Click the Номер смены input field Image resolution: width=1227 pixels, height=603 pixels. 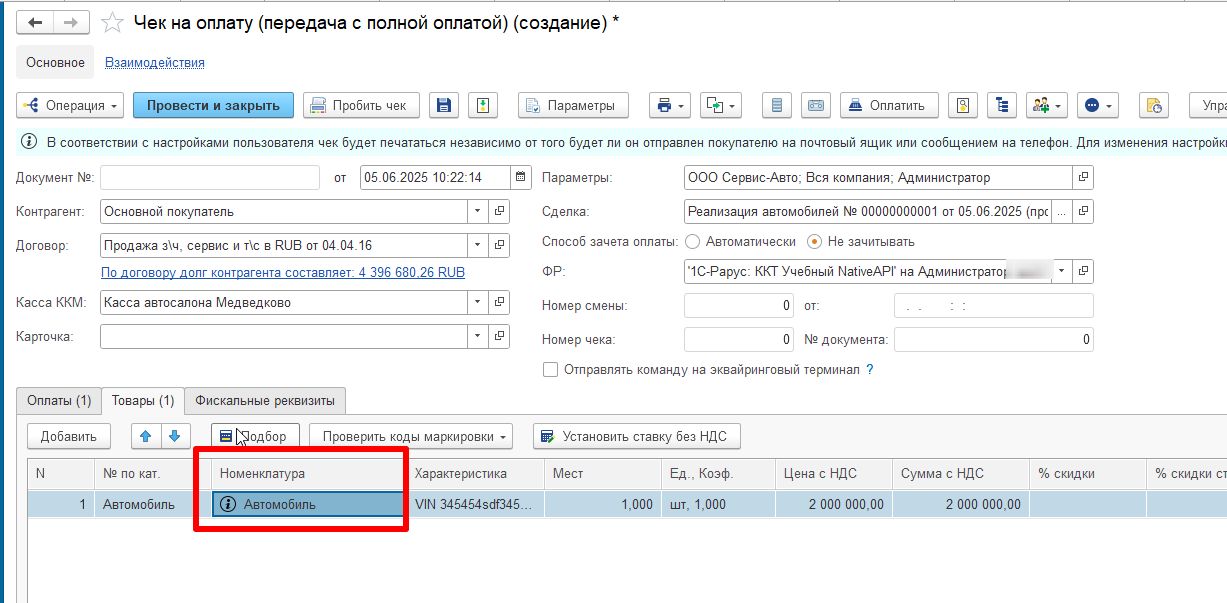739,305
